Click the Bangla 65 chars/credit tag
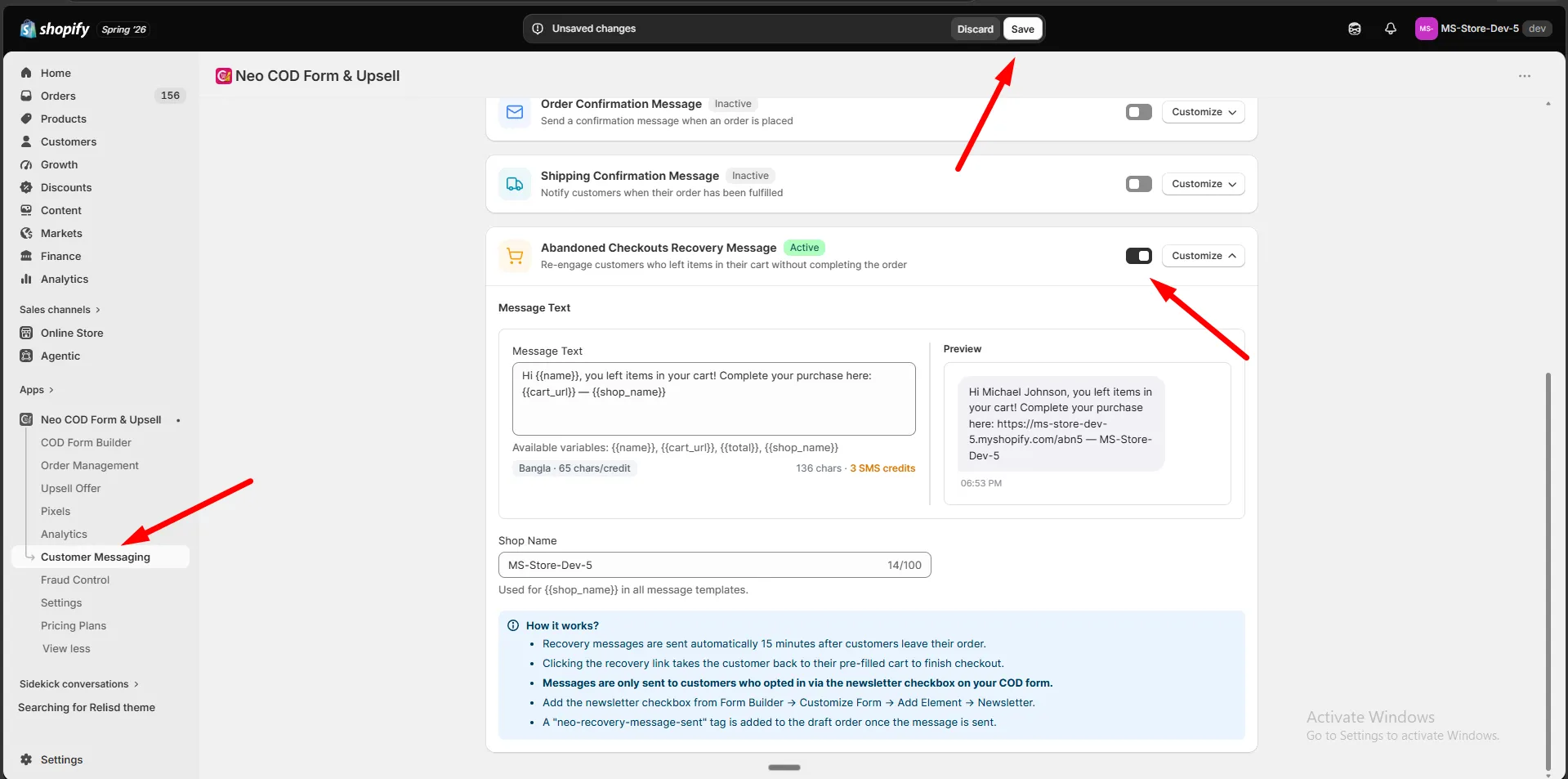Screen dimensions: 1568x779 tap(574, 468)
